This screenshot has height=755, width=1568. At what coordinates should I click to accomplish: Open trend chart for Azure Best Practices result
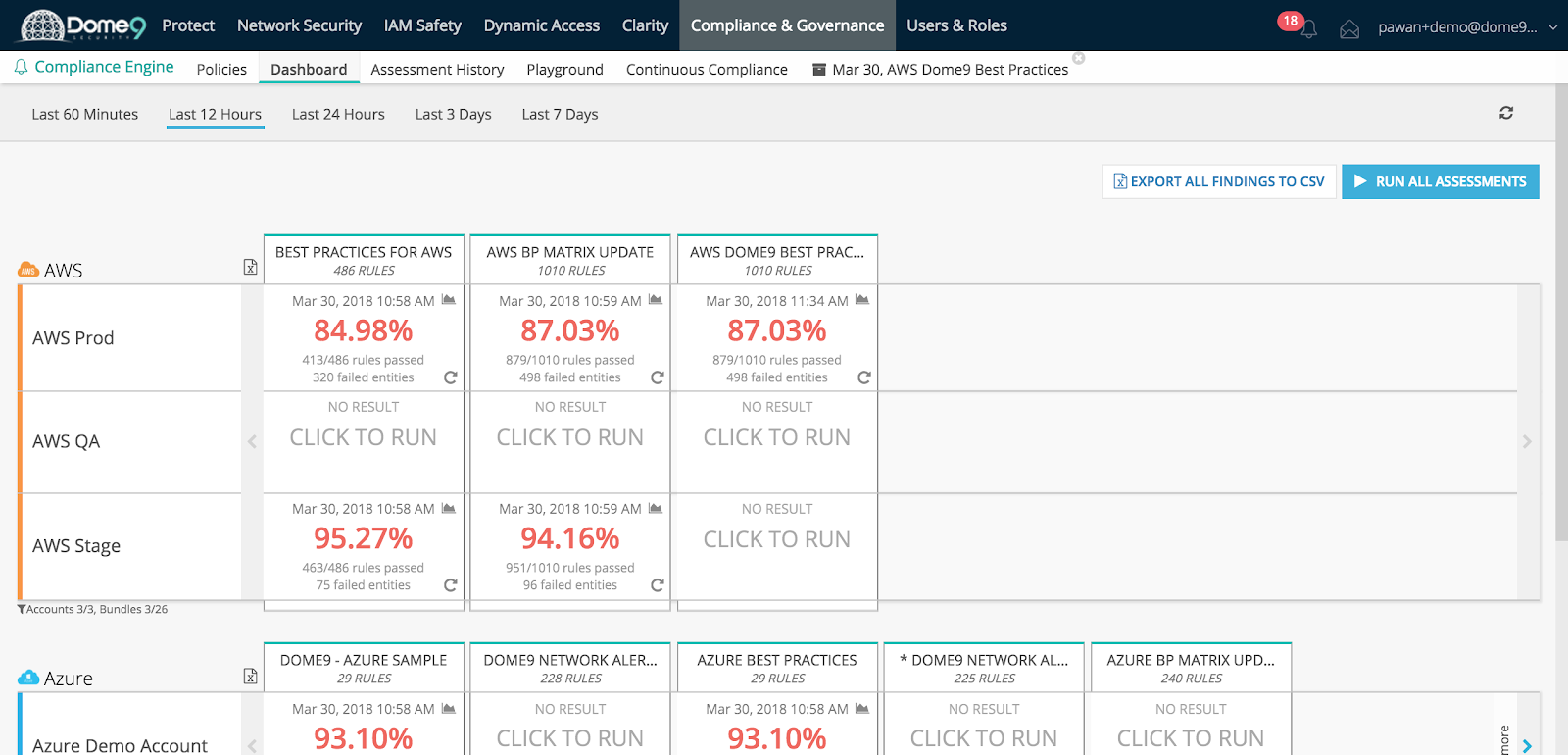pos(862,708)
